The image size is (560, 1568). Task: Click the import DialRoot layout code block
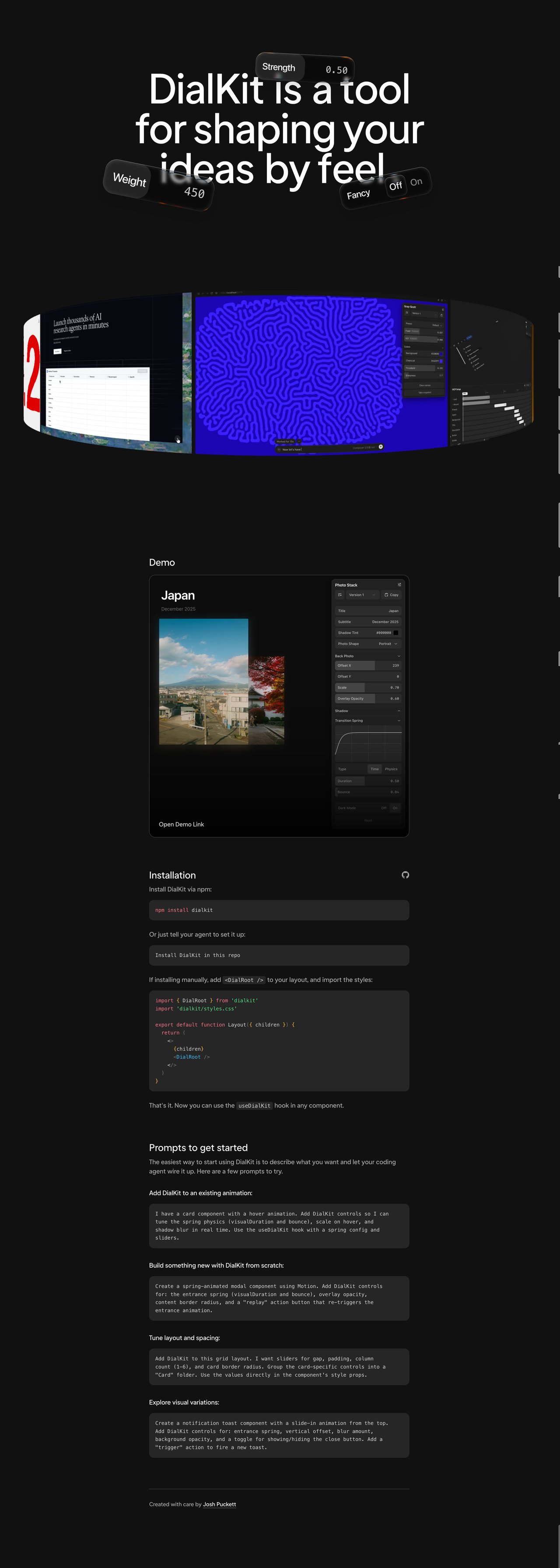coord(279,1041)
